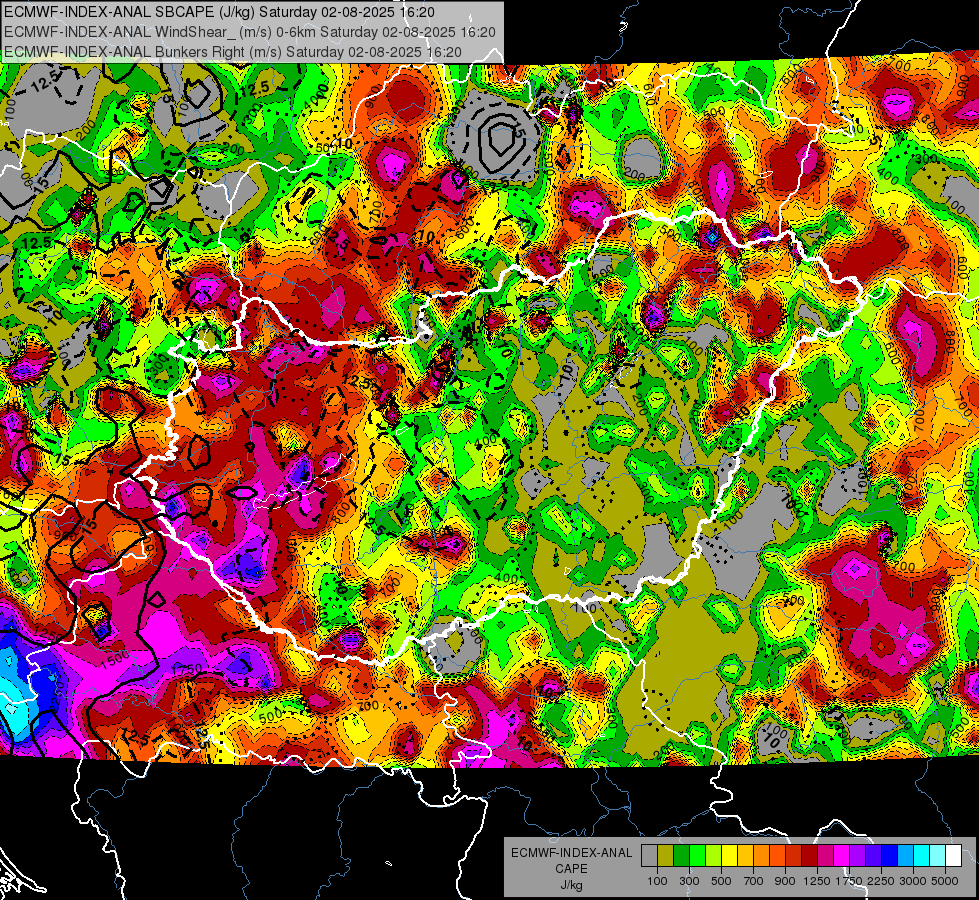Click the legend tick label 2250
Viewport: 979px width, 900px height.
click(881, 881)
